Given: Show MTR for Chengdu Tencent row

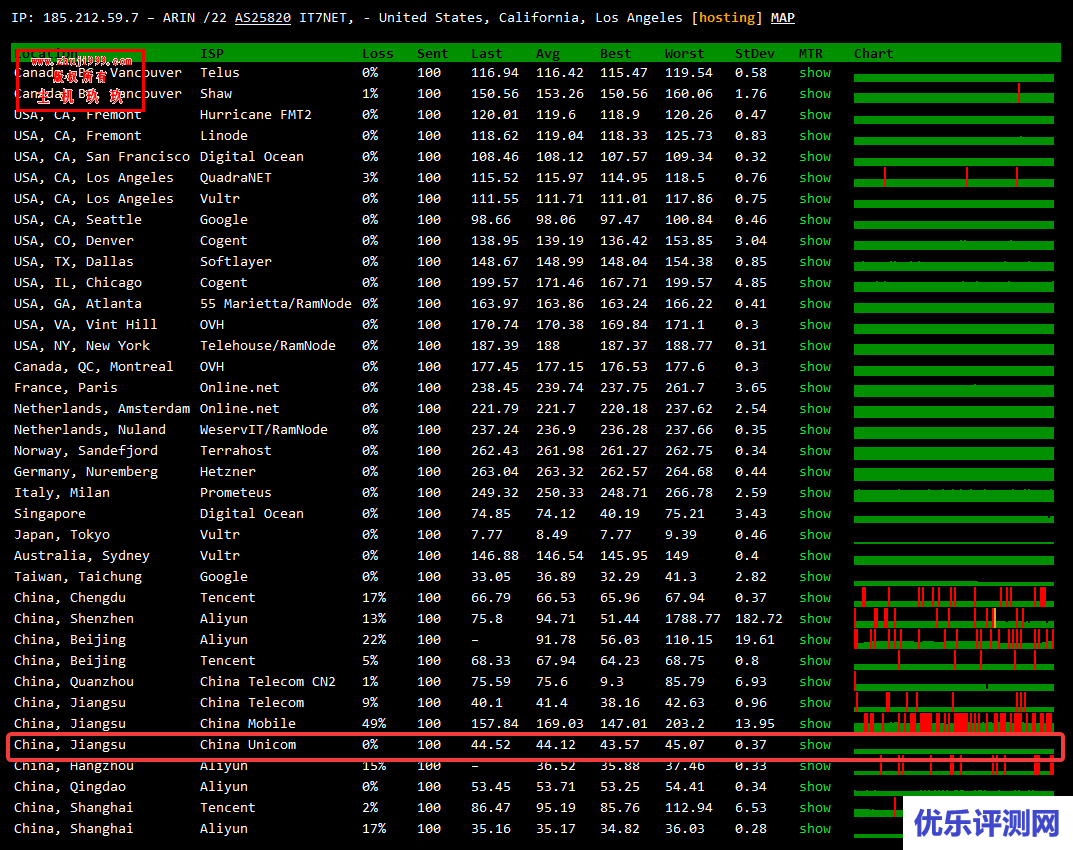Looking at the screenshot, I should click(x=815, y=597).
